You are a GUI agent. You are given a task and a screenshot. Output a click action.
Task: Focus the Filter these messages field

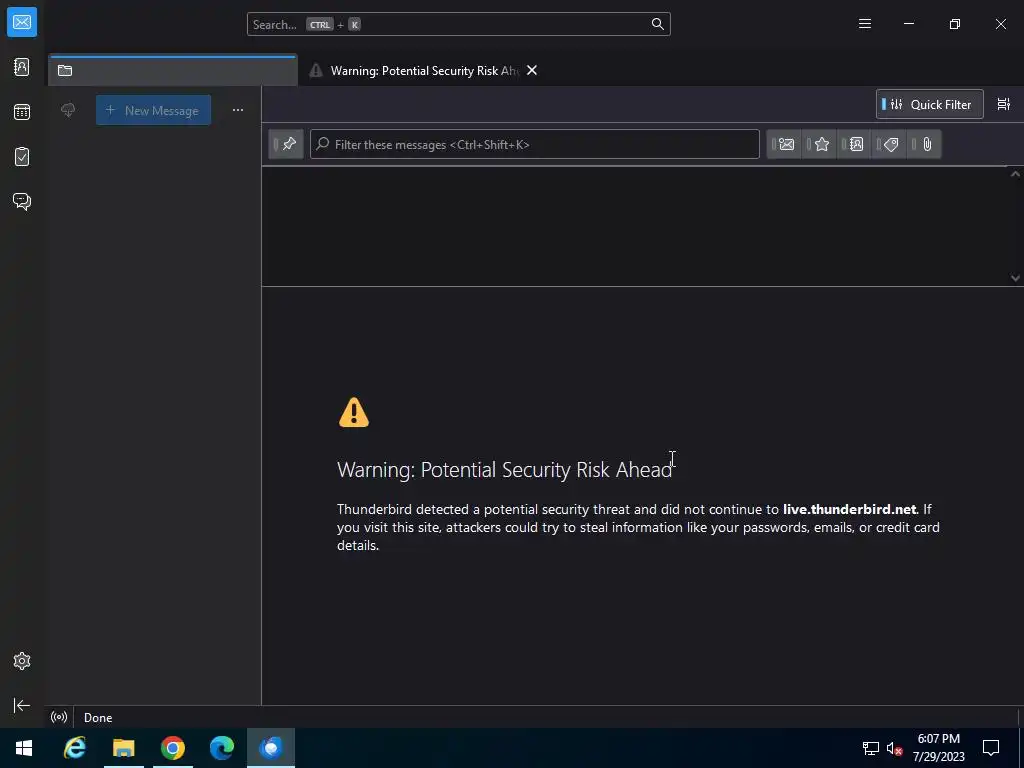(x=535, y=144)
